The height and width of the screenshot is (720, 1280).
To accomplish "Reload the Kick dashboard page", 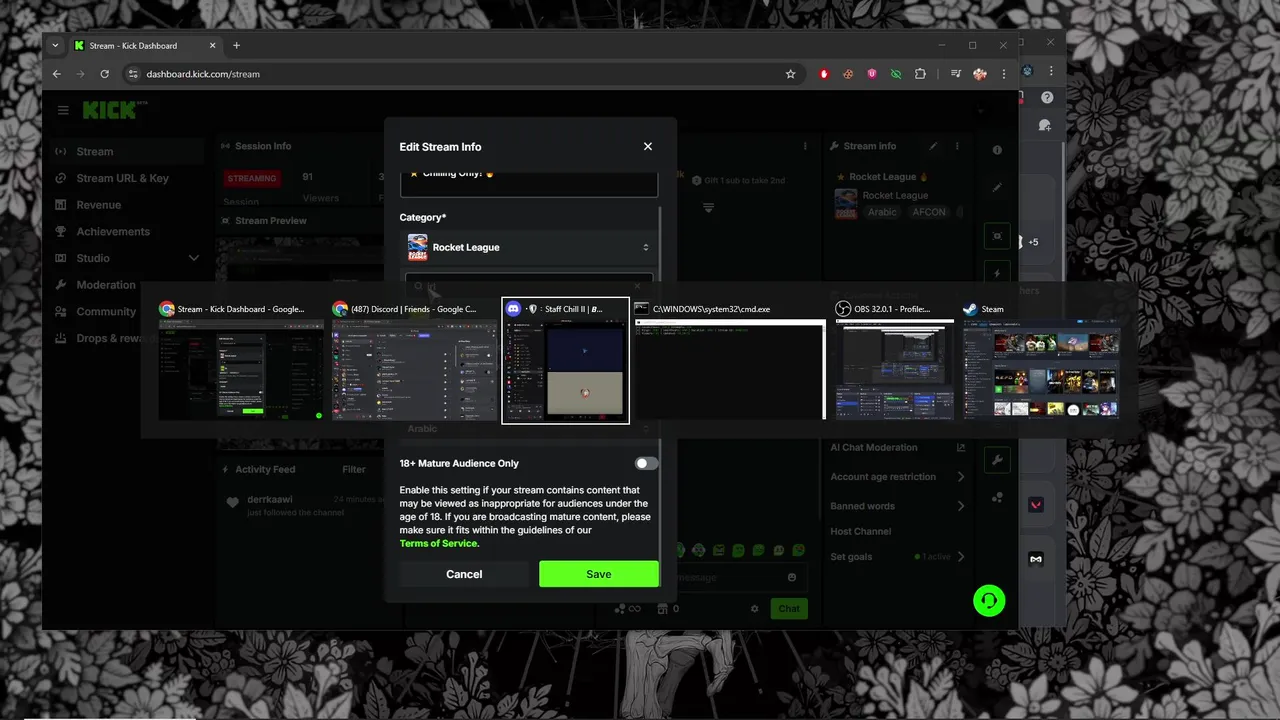I will point(104,74).
